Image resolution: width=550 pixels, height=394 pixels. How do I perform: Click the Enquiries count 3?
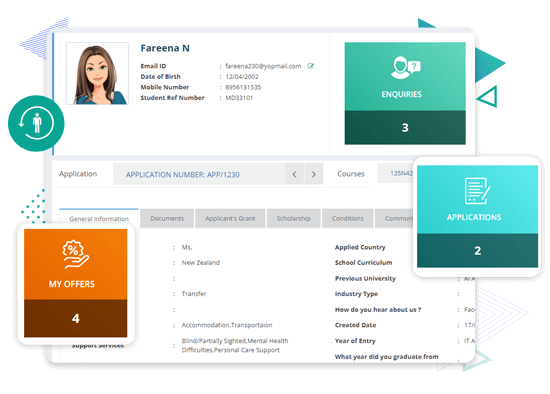coord(405,128)
